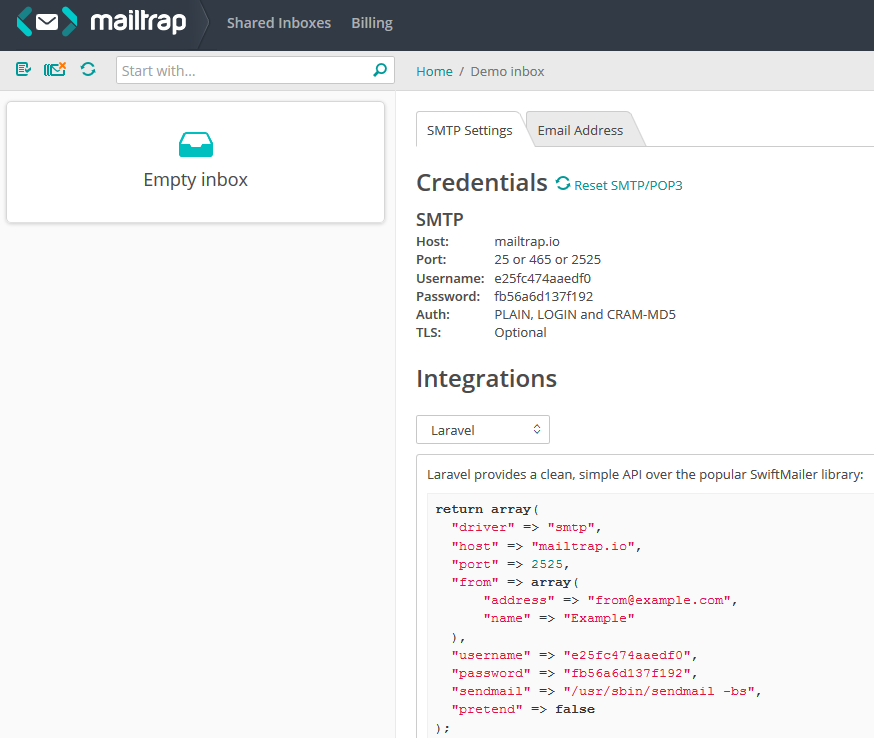Open Shared Inboxes in the top menu
The width and height of the screenshot is (874, 738).
(x=279, y=23)
